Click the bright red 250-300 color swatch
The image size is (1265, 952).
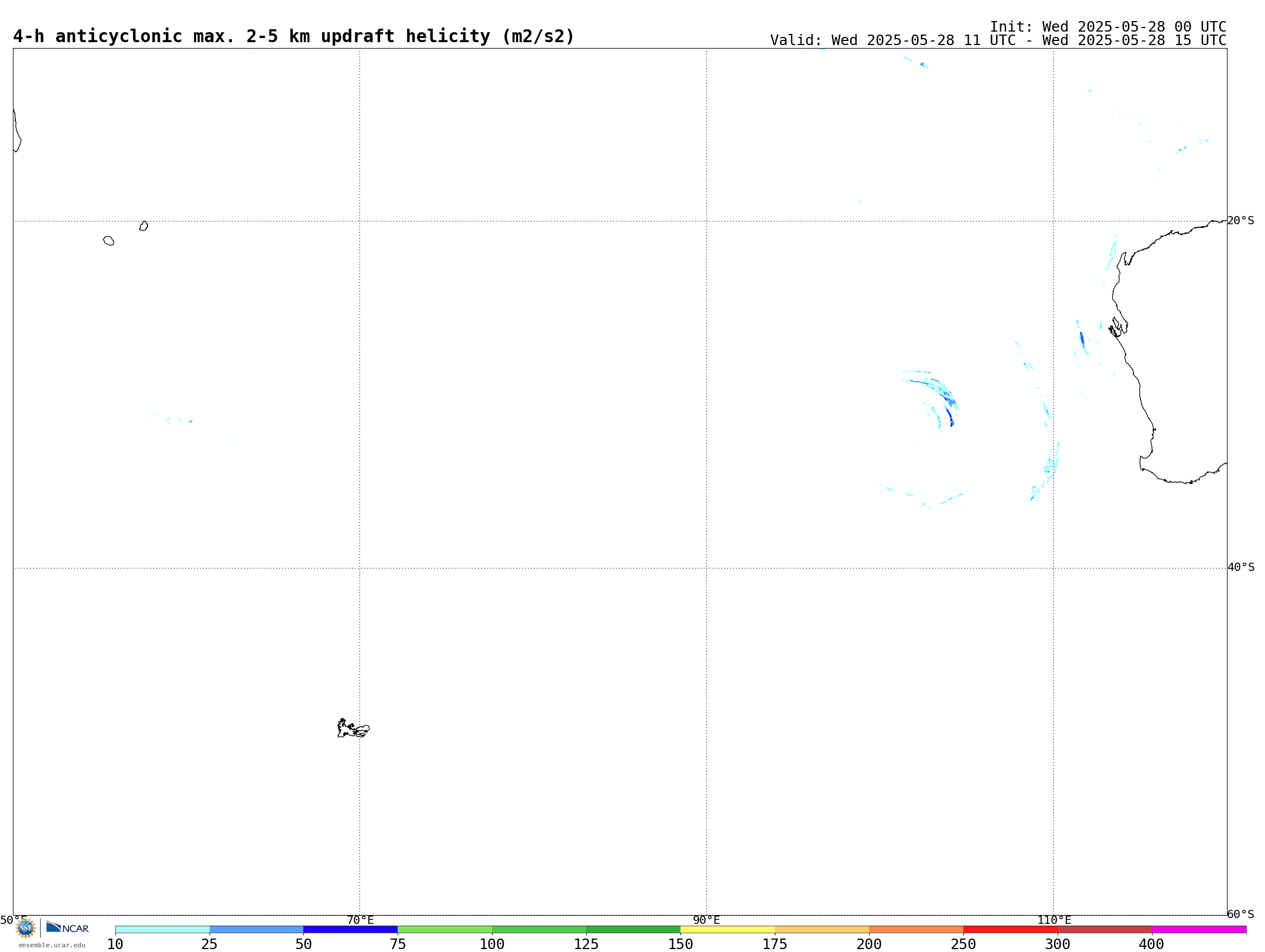point(1011,930)
